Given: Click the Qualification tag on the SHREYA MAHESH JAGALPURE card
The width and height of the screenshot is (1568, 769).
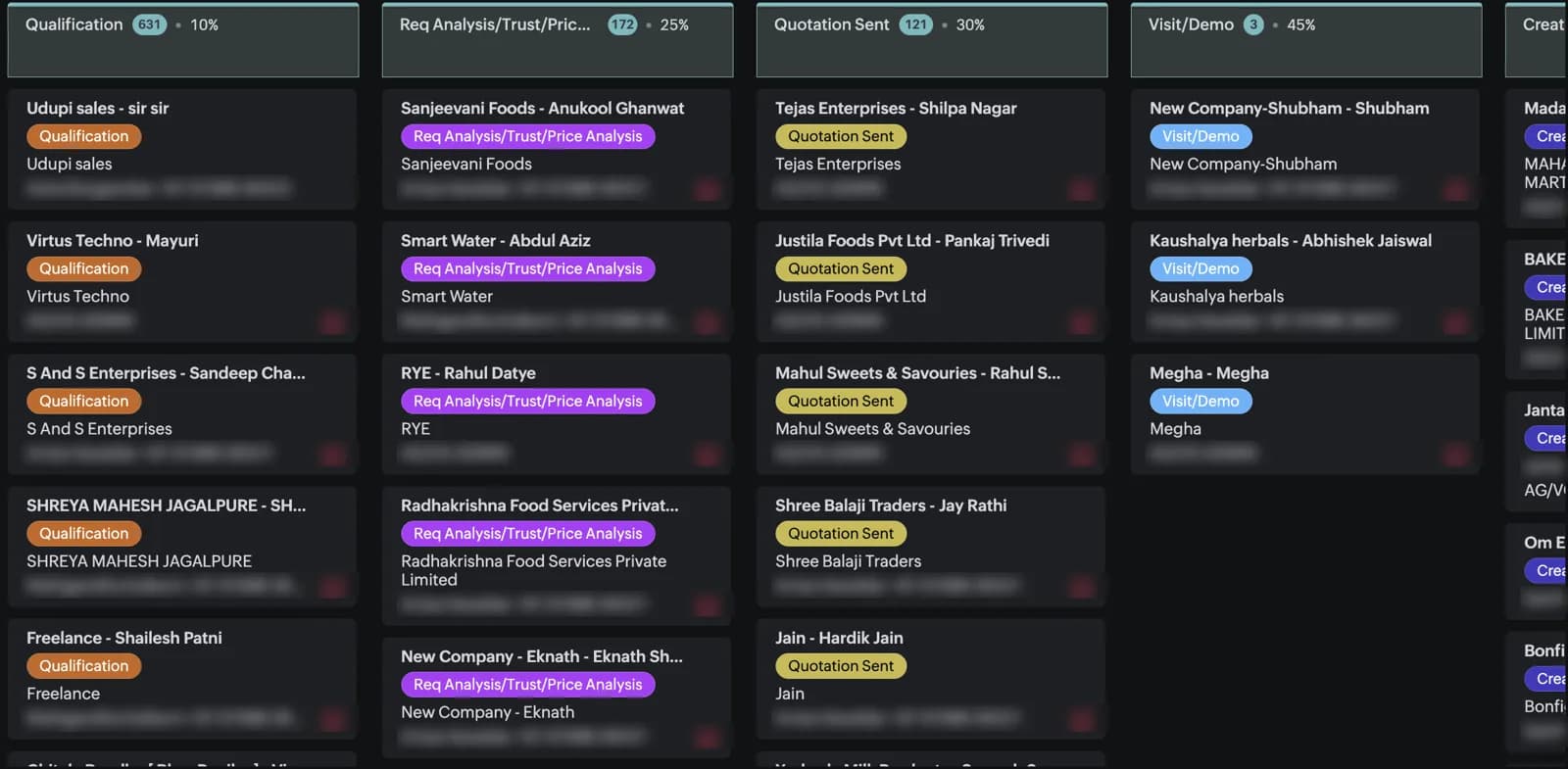Looking at the screenshot, I should pyautogui.click(x=84, y=533).
